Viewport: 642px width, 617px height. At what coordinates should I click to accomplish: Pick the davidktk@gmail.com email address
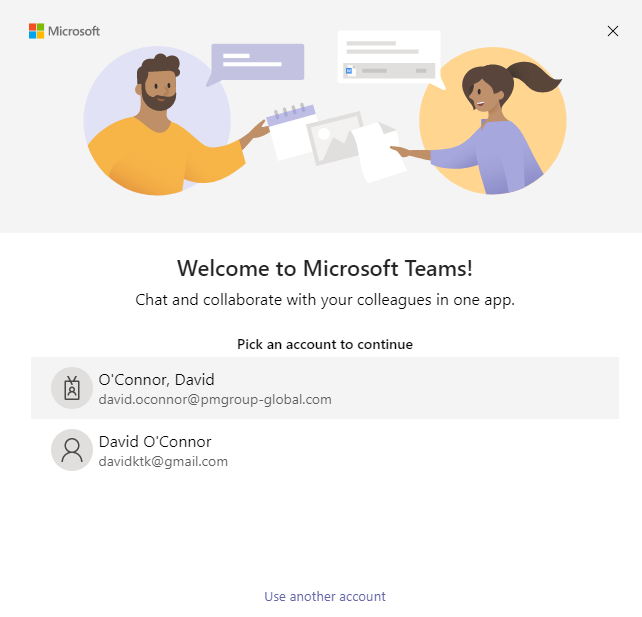[x=163, y=461]
